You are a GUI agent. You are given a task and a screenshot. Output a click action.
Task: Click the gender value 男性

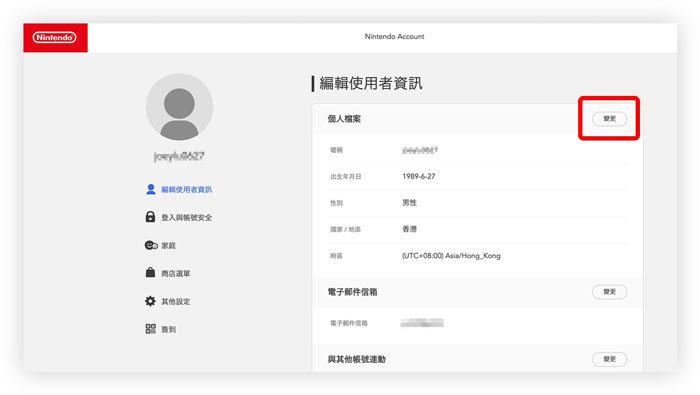[x=409, y=203]
